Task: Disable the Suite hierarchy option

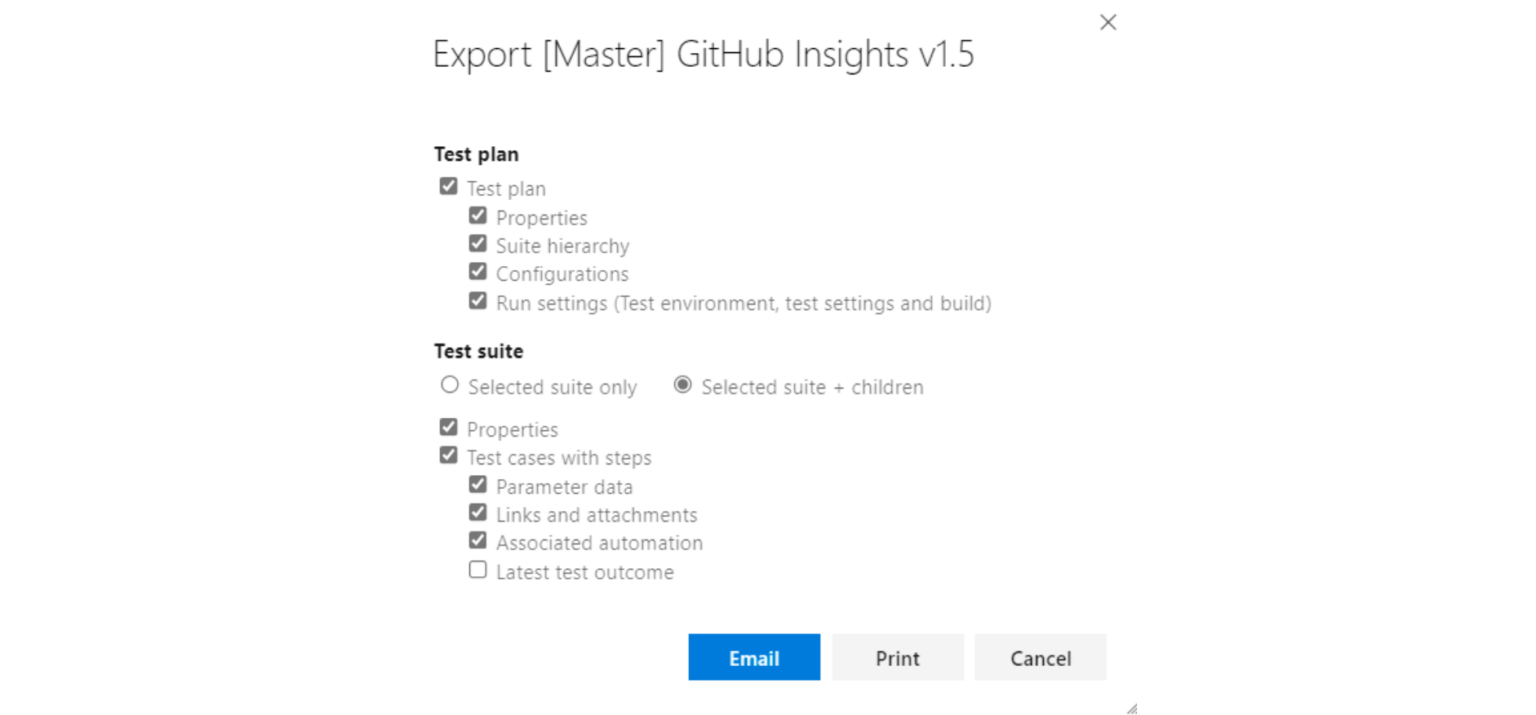Action: point(478,244)
